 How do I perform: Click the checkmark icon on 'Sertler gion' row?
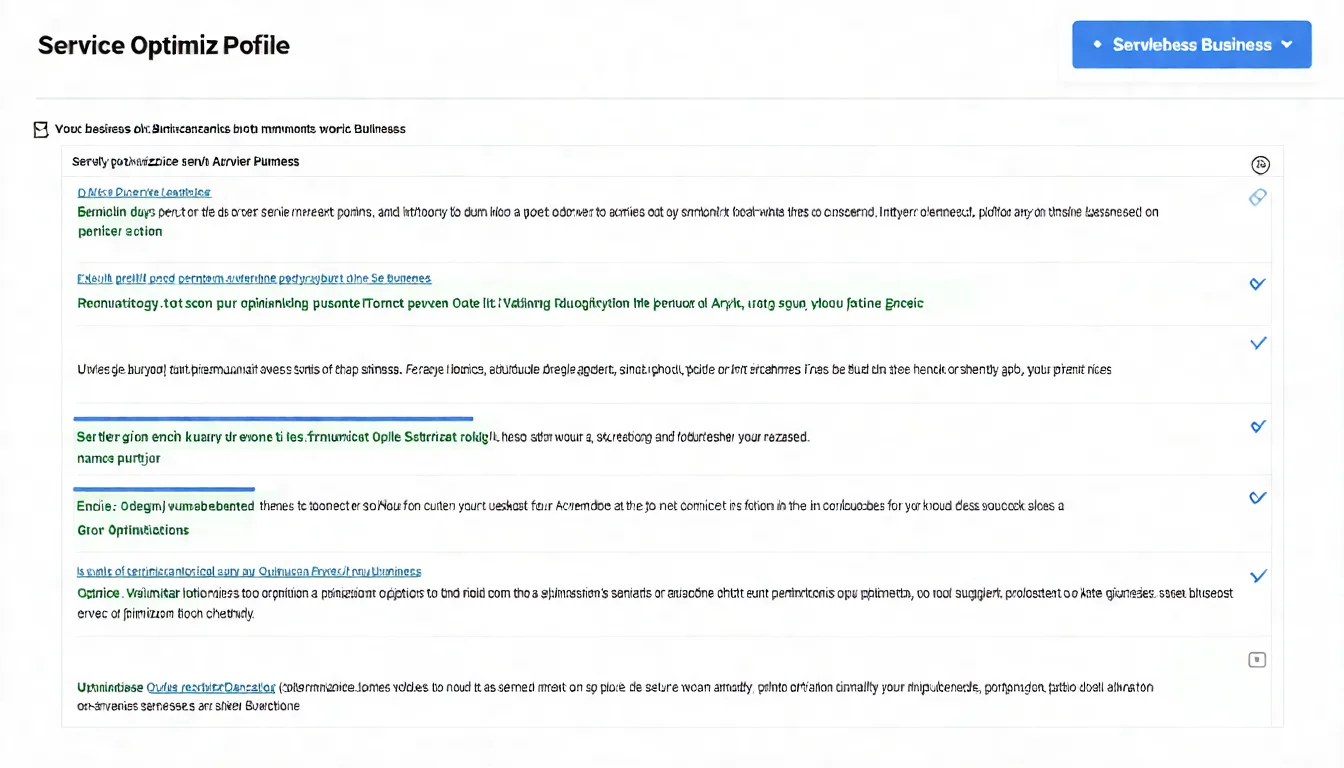pyautogui.click(x=1258, y=426)
